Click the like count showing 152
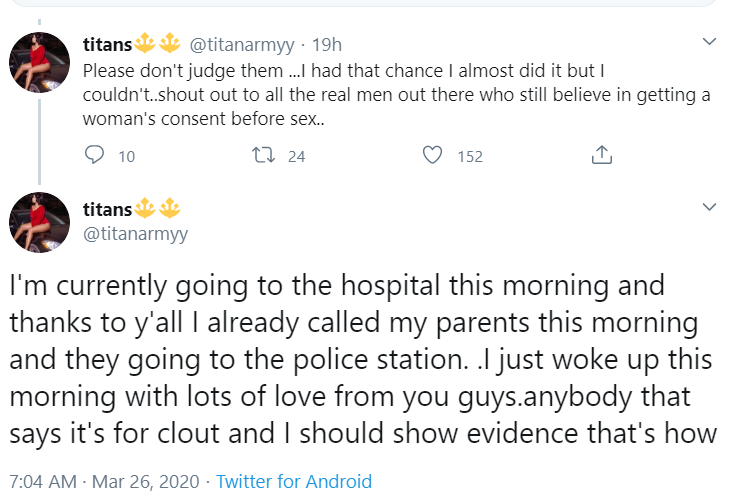The image size is (735, 497). point(469,156)
